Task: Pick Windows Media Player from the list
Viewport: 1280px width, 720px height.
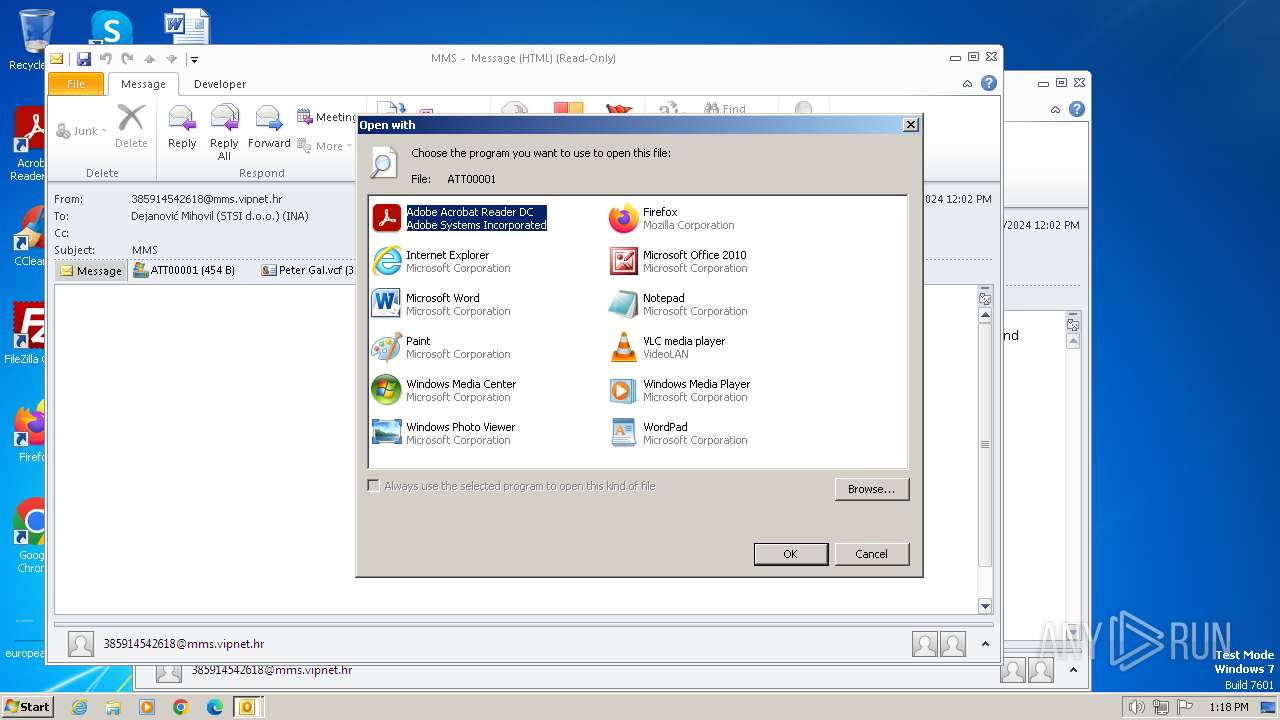Action: click(679, 390)
